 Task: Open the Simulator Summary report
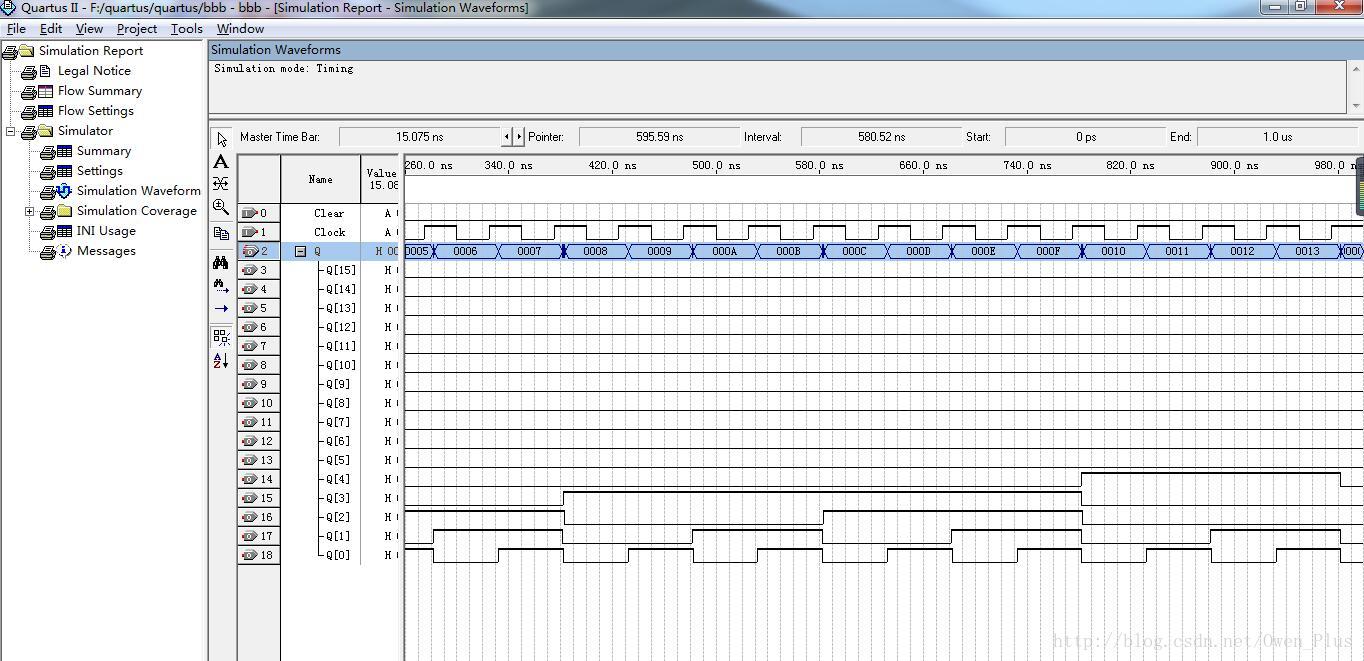pos(104,151)
